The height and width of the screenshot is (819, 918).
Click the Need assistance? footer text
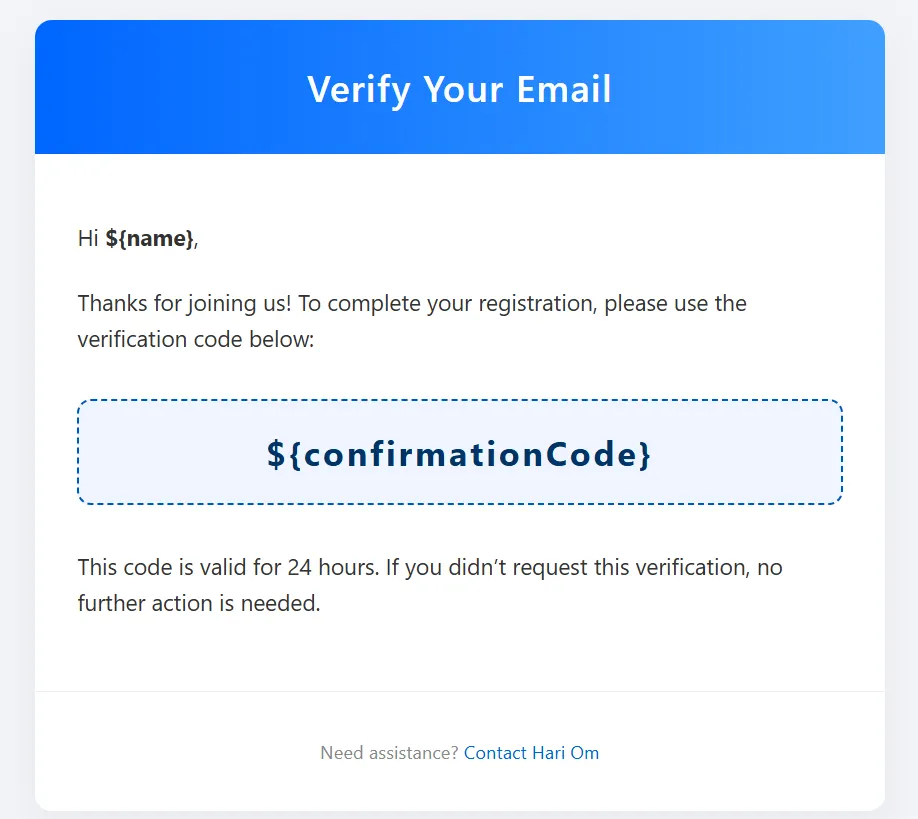(x=389, y=752)
